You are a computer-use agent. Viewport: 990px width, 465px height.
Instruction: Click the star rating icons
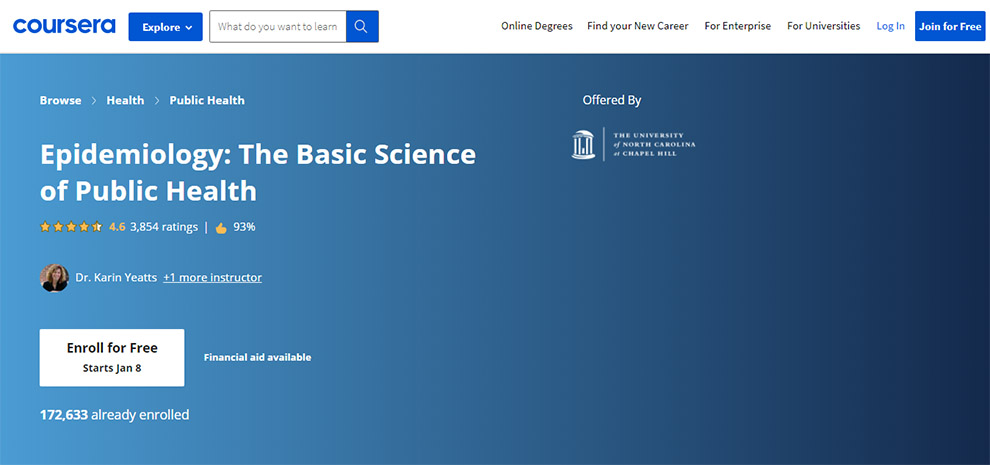71,227
